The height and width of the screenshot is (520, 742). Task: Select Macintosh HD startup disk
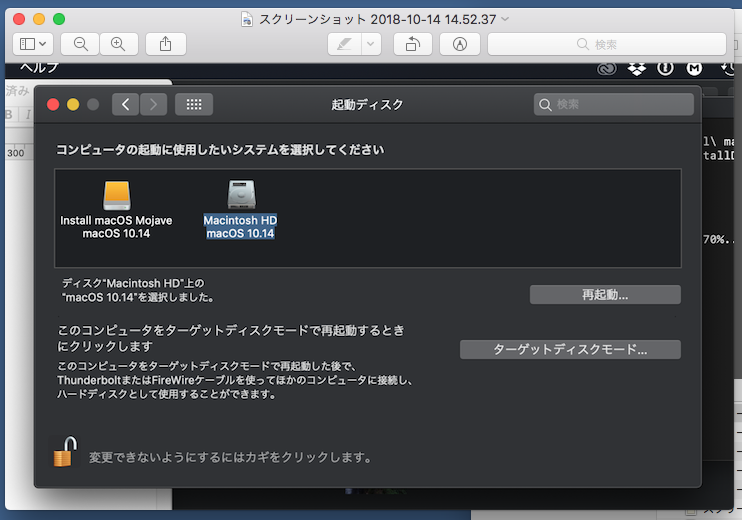coord(240,210)
